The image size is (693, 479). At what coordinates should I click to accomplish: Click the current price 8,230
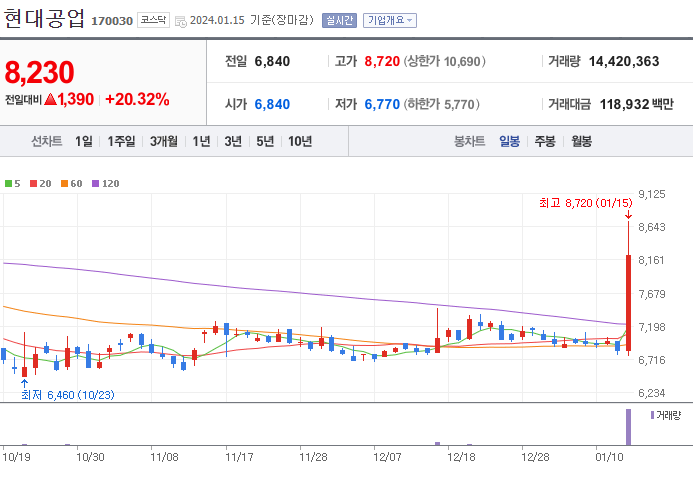39,72
